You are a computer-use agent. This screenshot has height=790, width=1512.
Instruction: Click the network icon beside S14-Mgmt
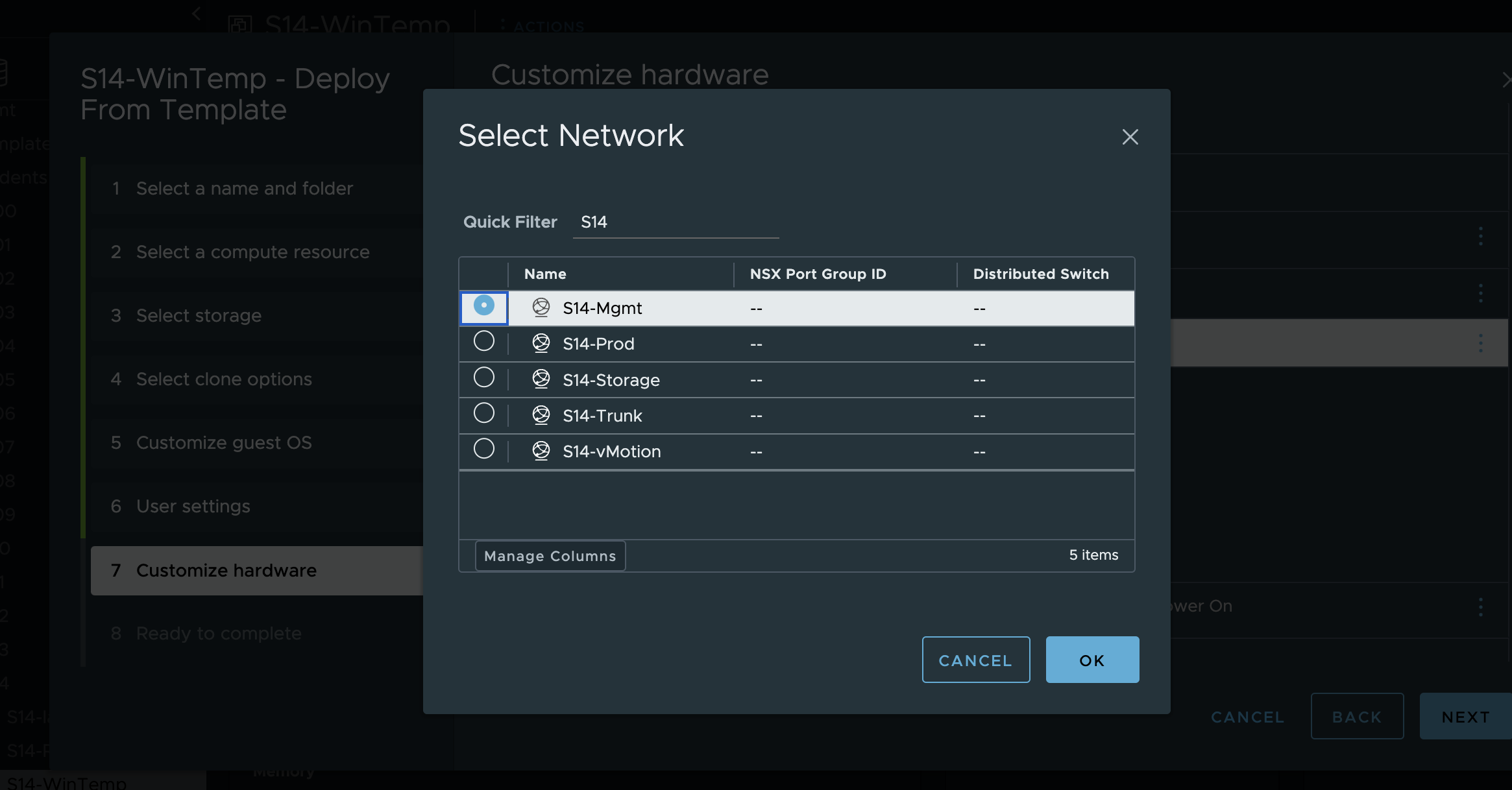(541, 307)
